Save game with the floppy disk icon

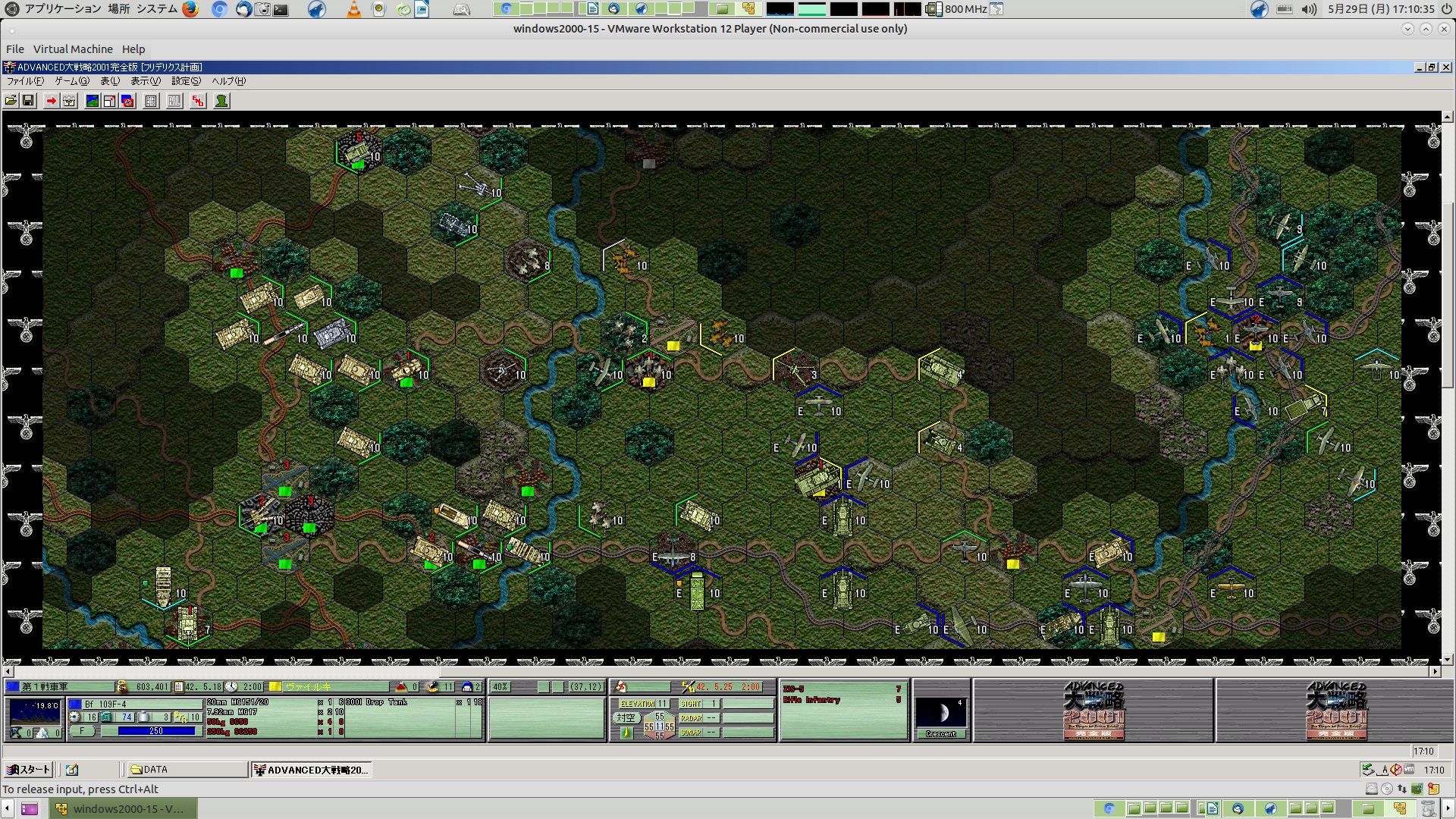click(x=28, y=101)
